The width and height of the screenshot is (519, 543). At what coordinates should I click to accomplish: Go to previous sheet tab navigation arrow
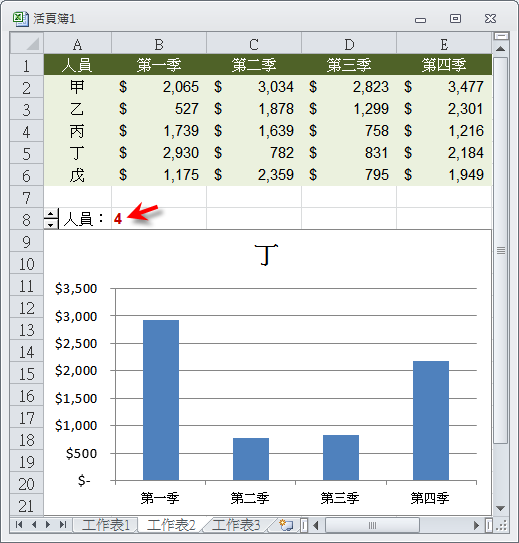point(34,525)
